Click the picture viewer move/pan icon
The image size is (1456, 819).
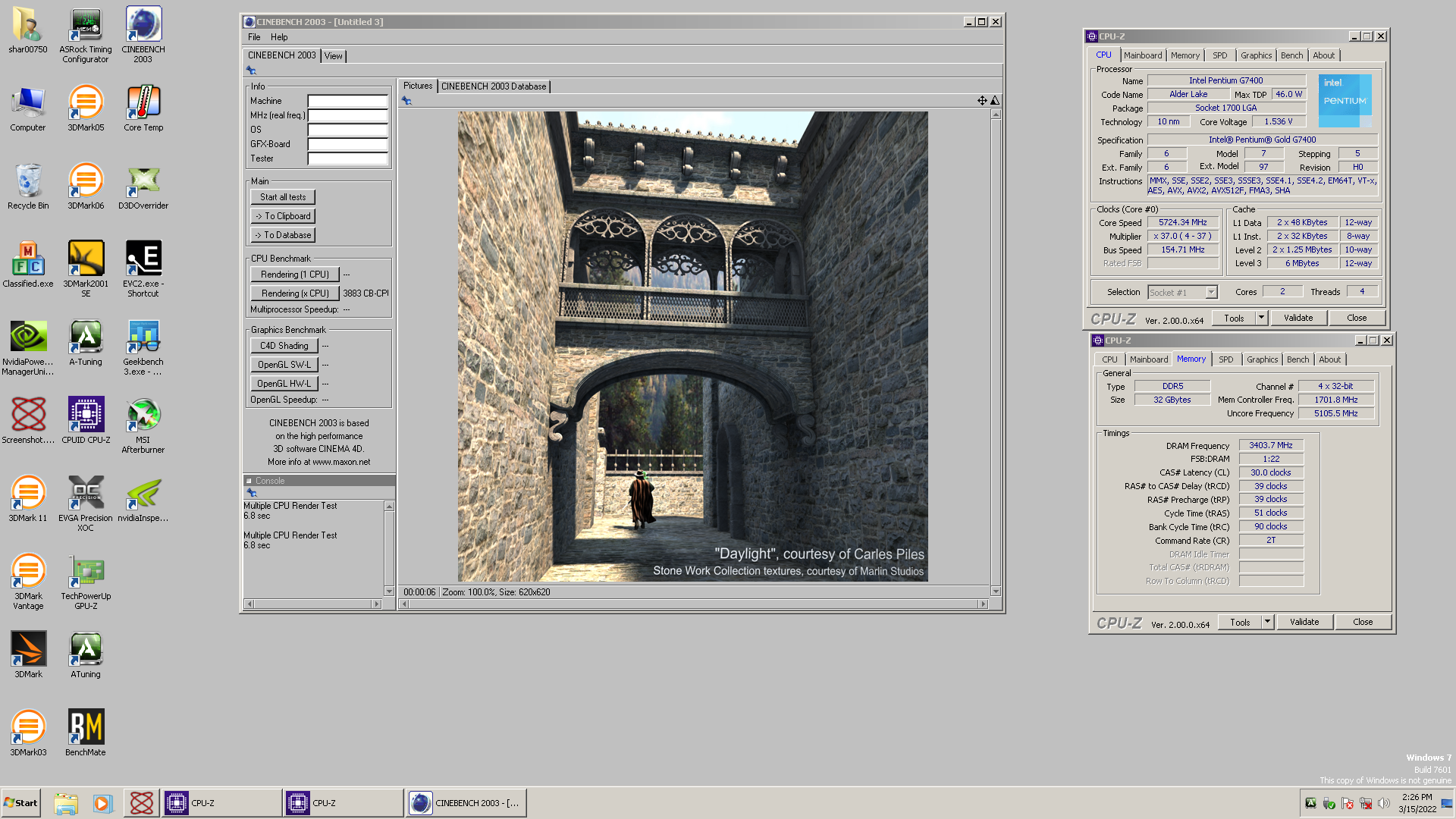pos(982,101)
